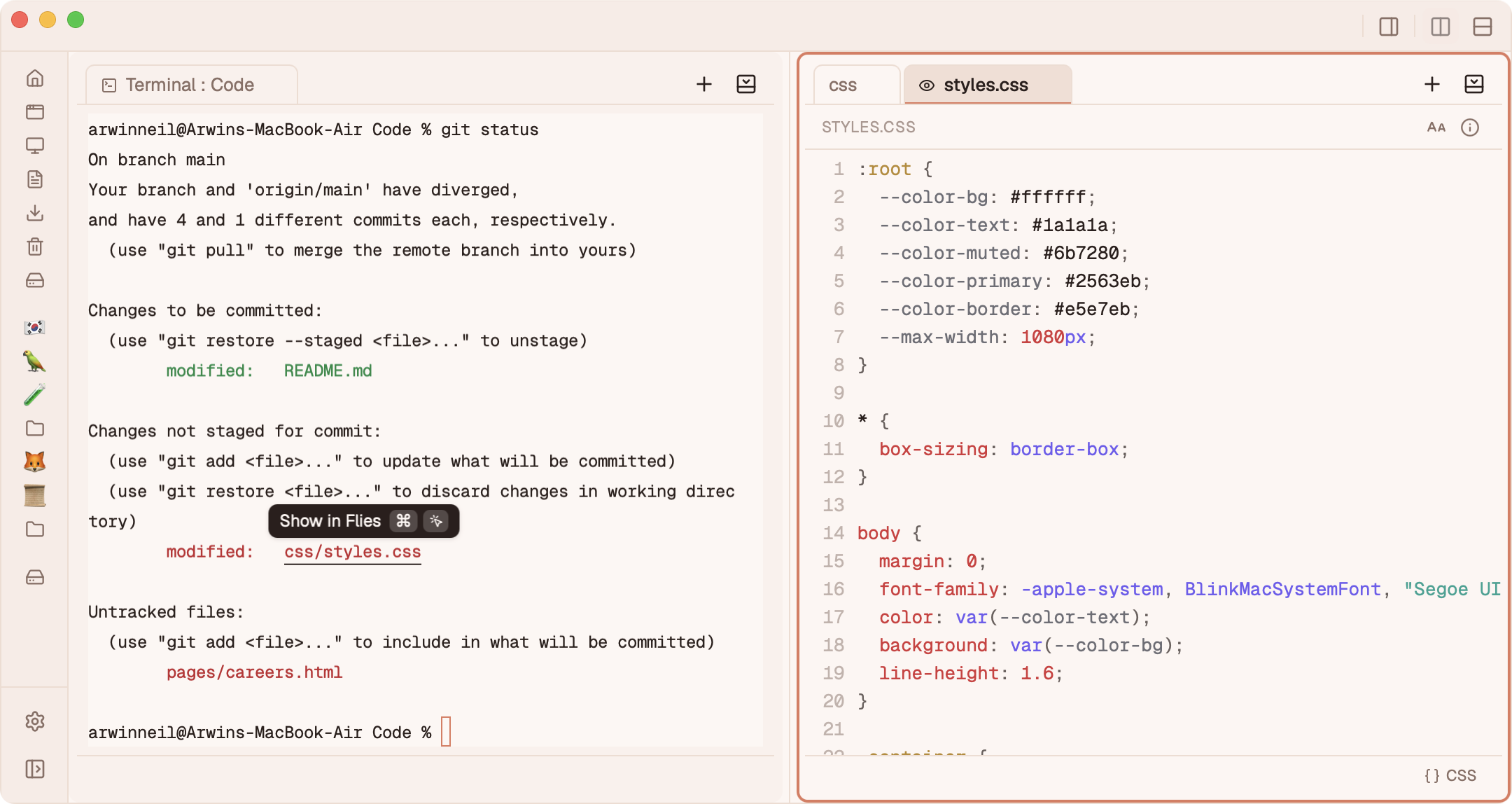
Task: Click 'Changes to be committed:' heading
Action: (x=205, y=310)
